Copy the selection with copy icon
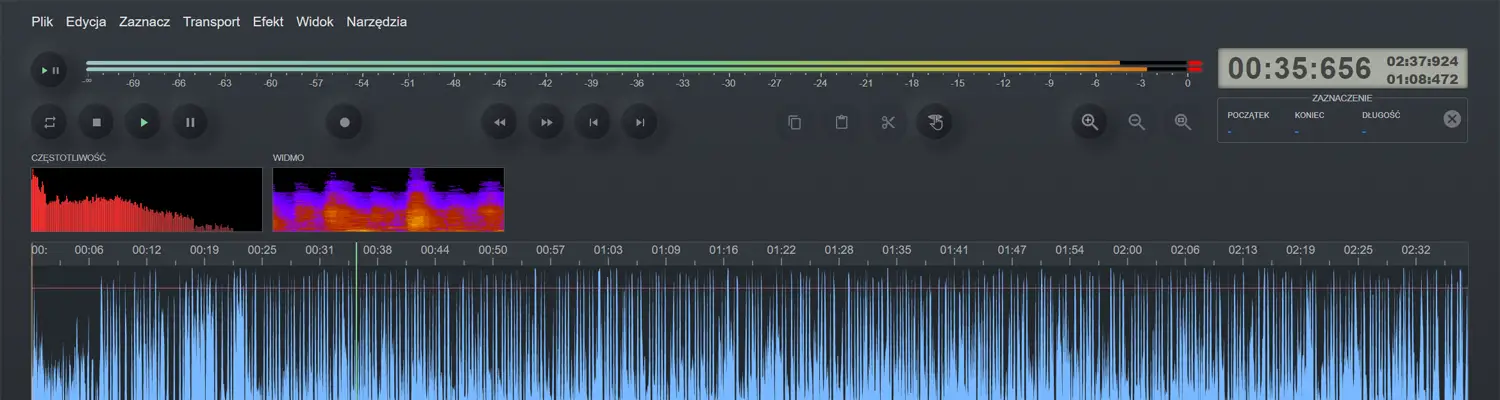1500x400 pixels. tap(795, 123)
